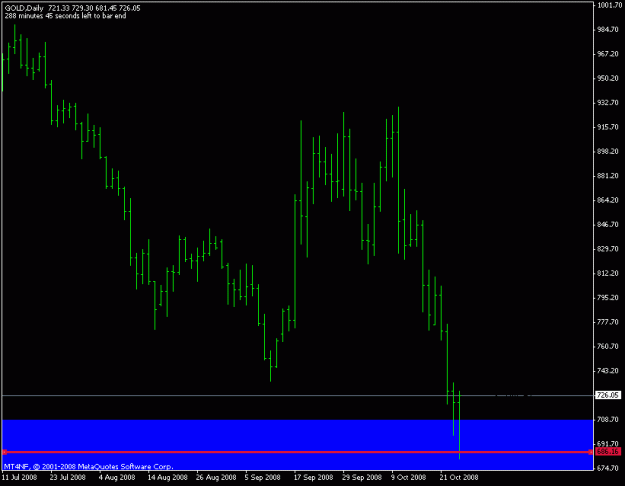625x486 pixels.
Task: Click the left anchor point of red line
Action: [x=4, y=452]
